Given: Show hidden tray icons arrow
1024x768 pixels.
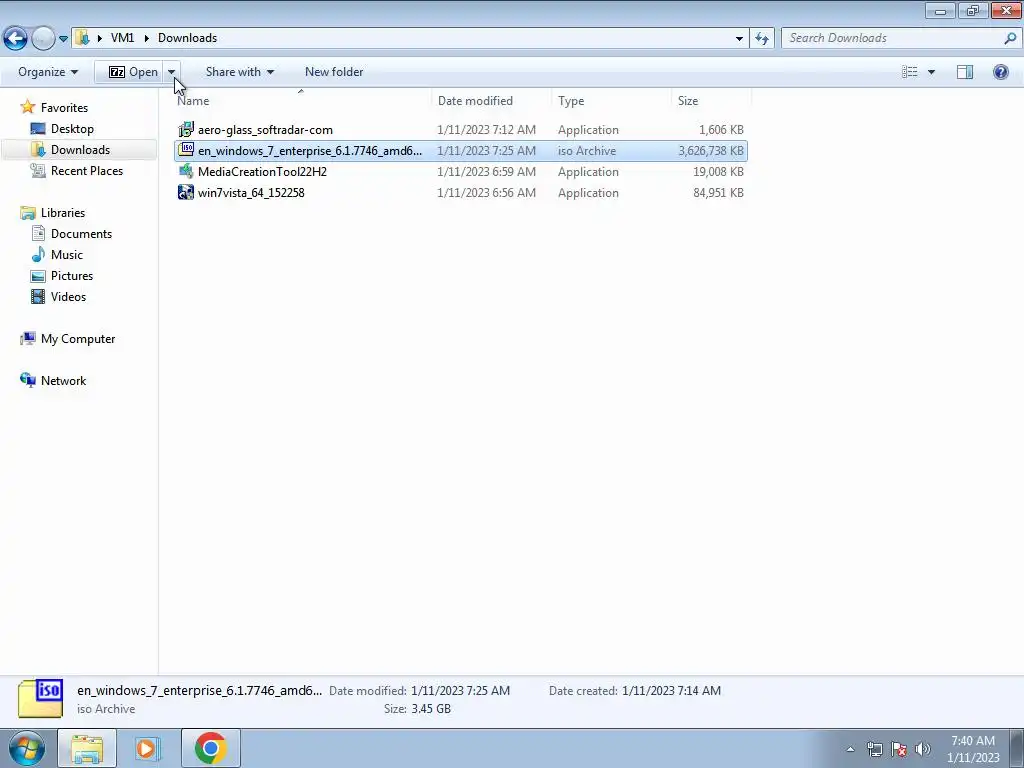Looking at the screenshot, I should click(x=850, y=749).
